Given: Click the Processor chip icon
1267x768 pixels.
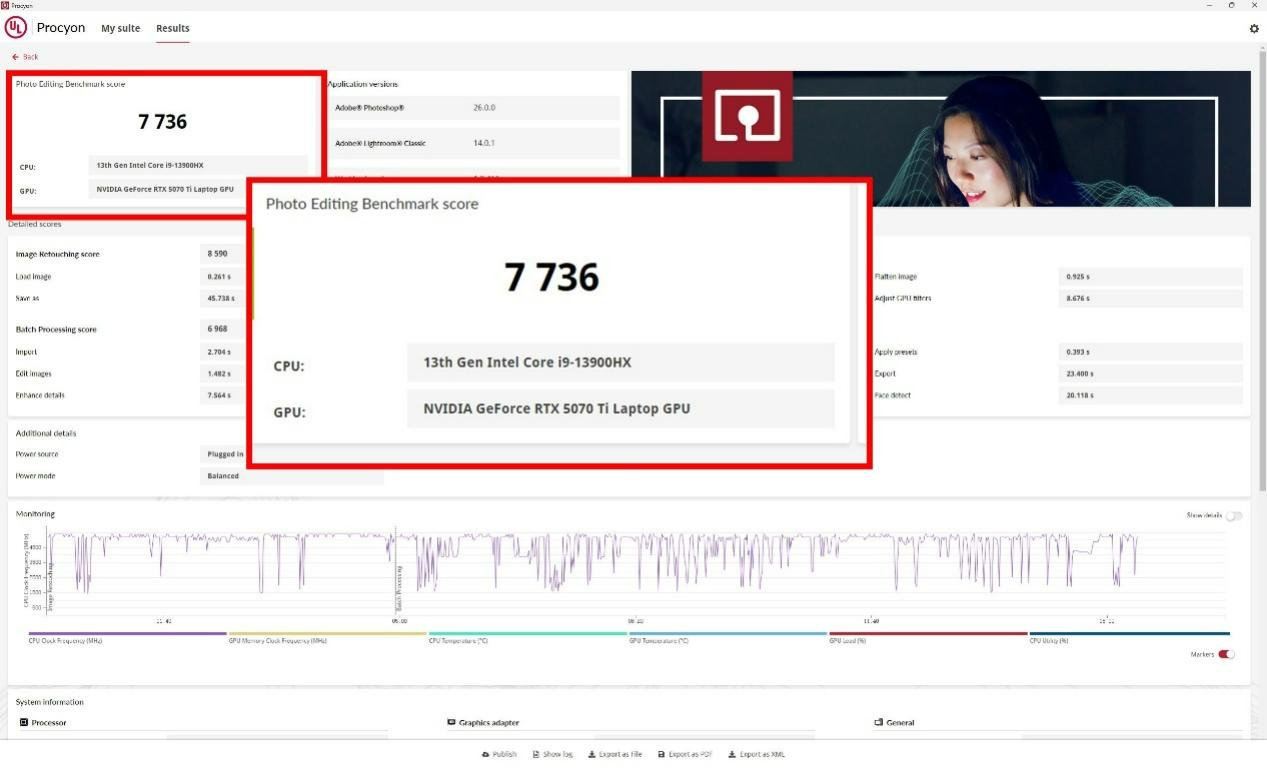Looking at the screenshot, I should pyautogui.click(x=24, y=722).
